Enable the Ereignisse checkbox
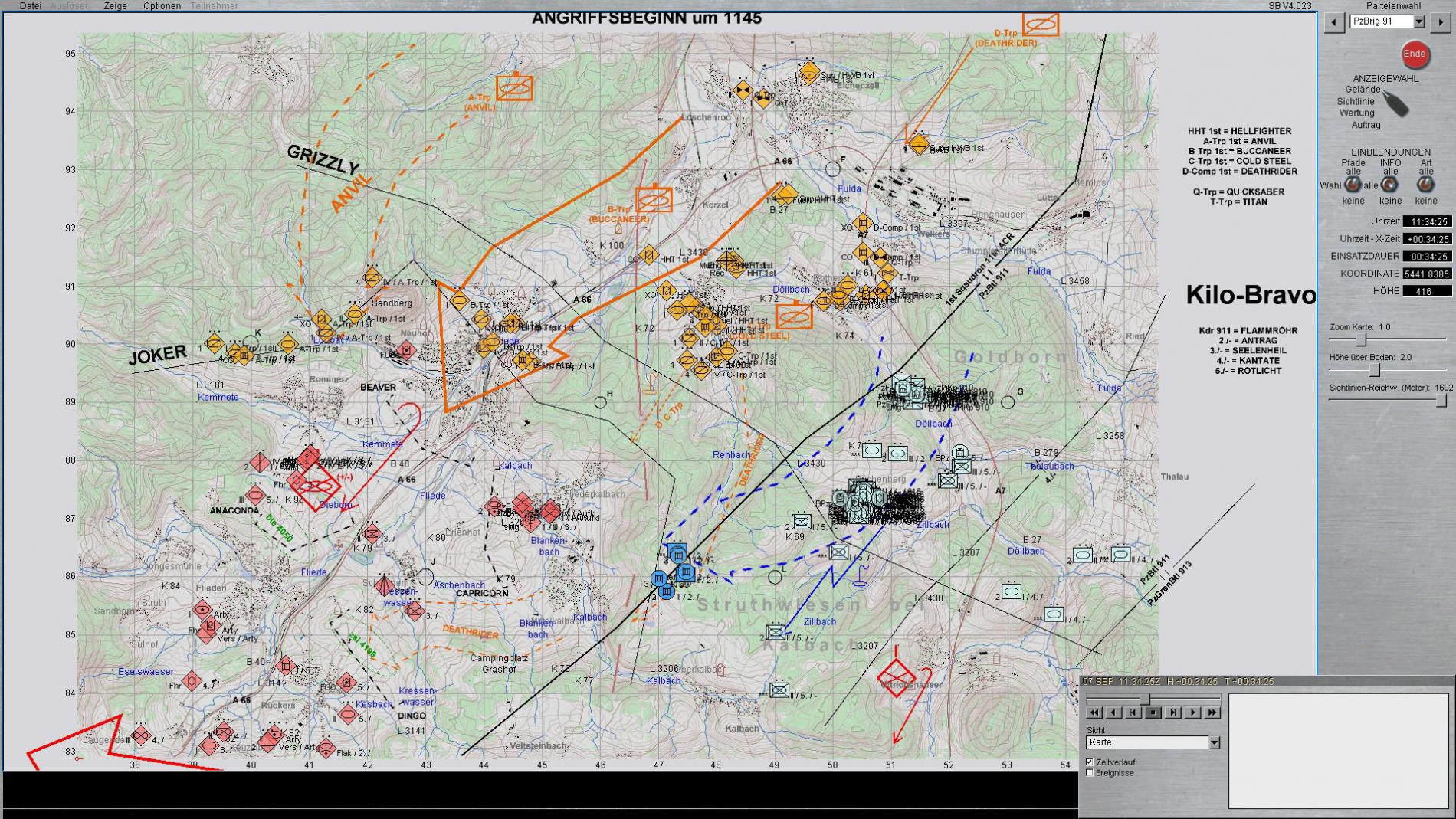1456x819 pixels. pos(1090,773)
